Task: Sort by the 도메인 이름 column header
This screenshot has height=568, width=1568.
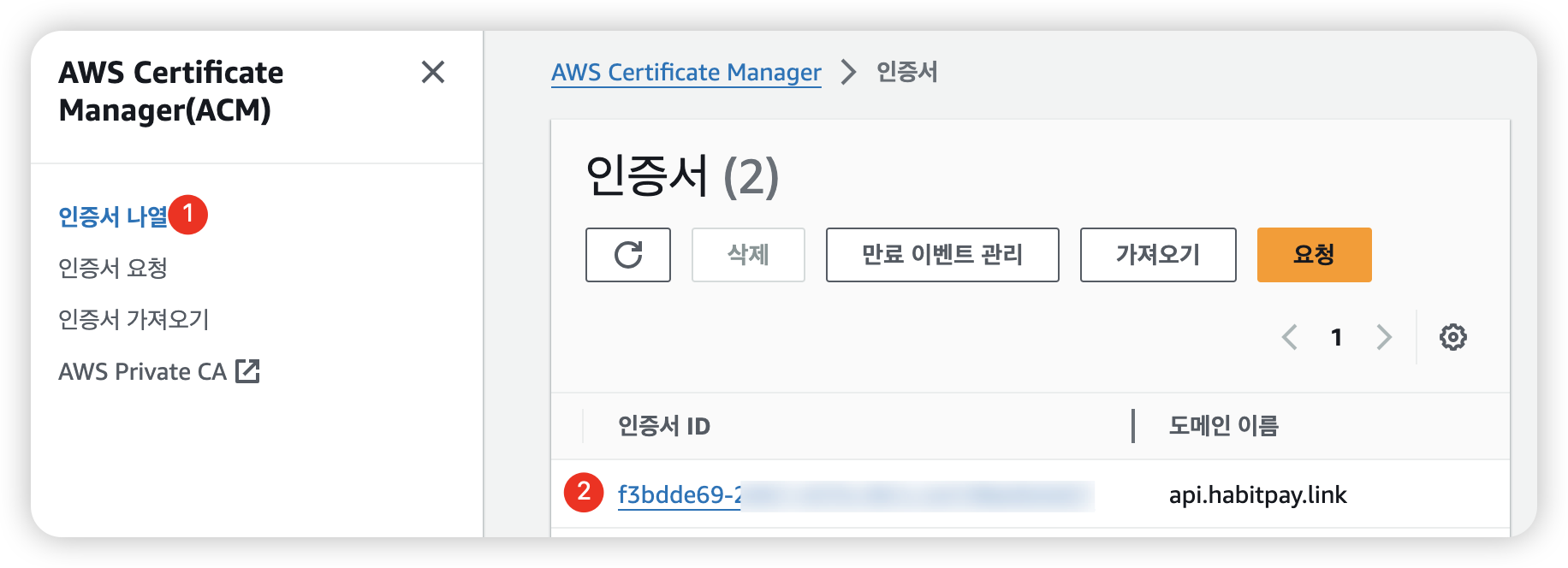Action: 1223,426
